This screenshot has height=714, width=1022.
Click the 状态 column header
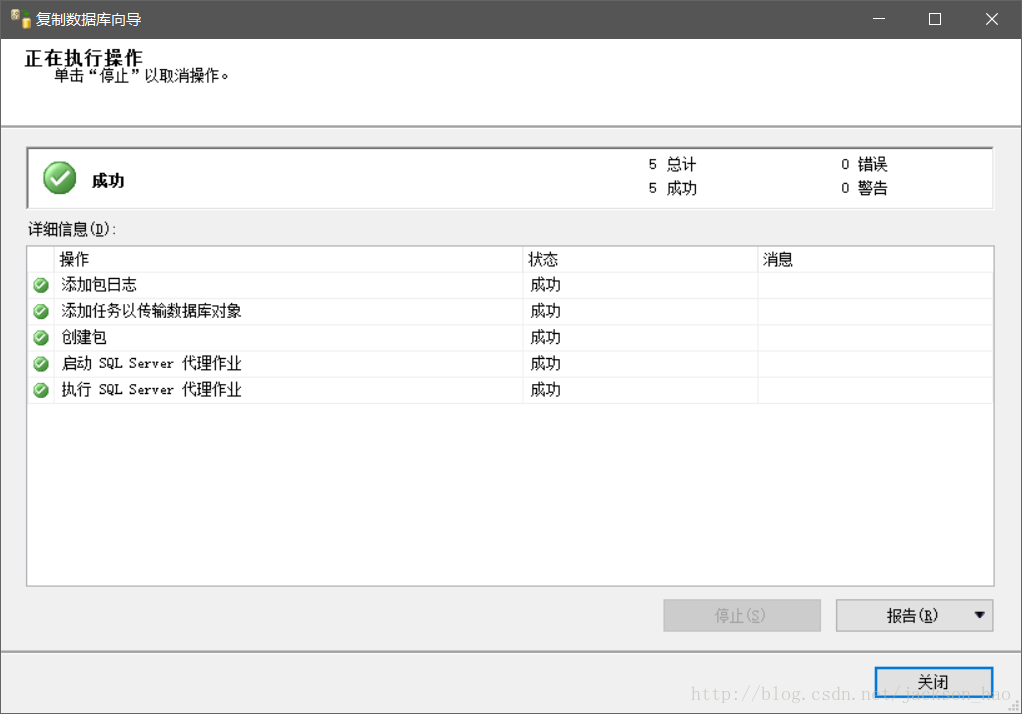point(640,260)
